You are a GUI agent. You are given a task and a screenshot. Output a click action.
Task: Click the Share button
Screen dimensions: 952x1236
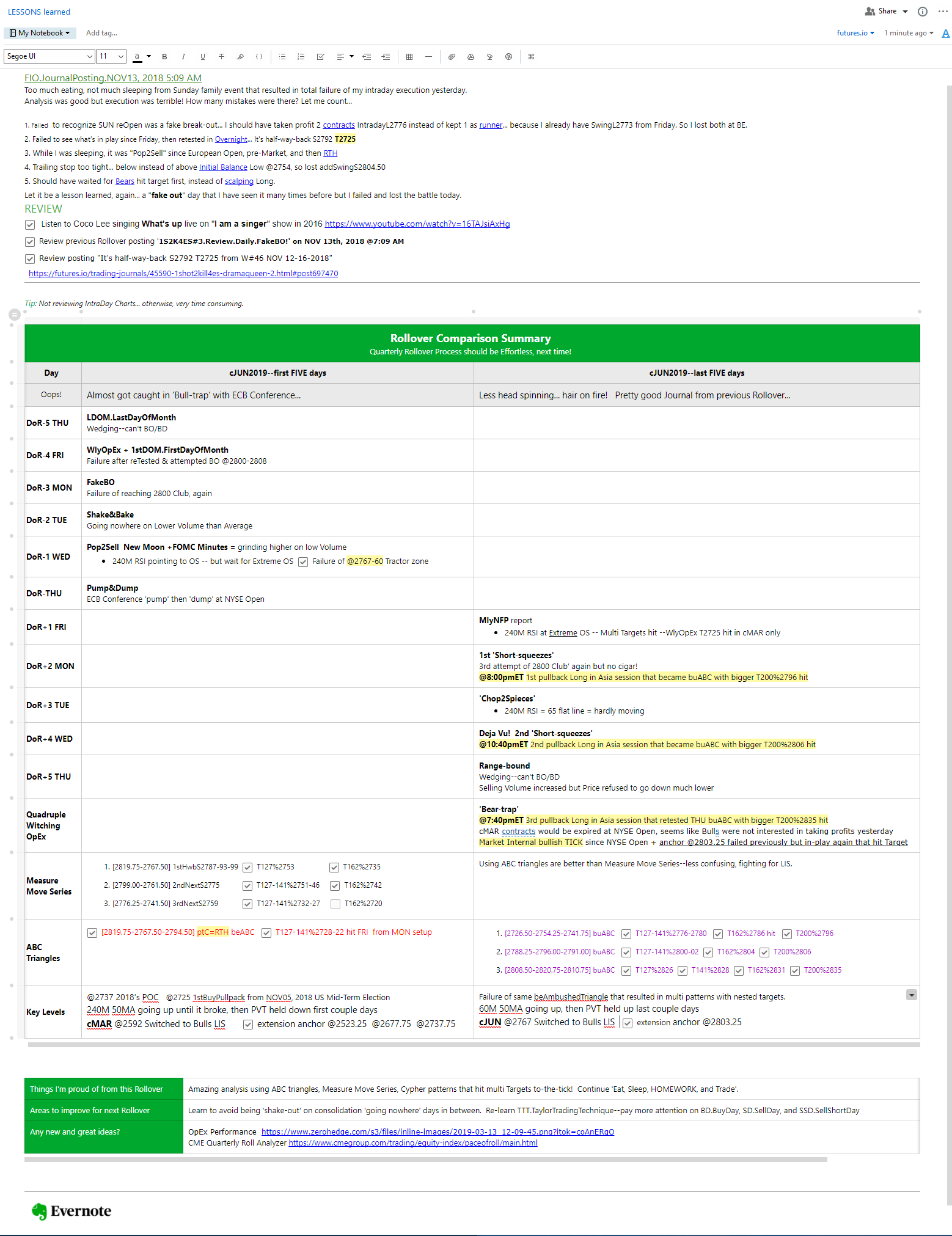(881, 12)
